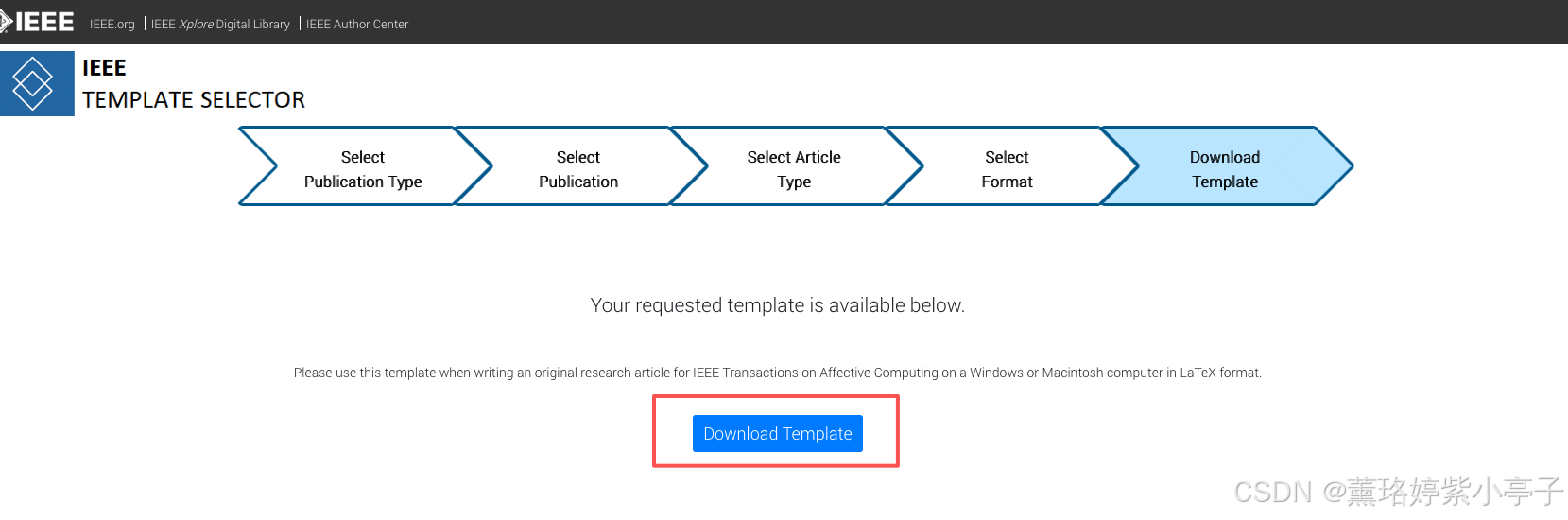Viewport: 1568px width, 520px height.
Task: Select the highlighted Download Template step
Action: [x=1225, y=166]
